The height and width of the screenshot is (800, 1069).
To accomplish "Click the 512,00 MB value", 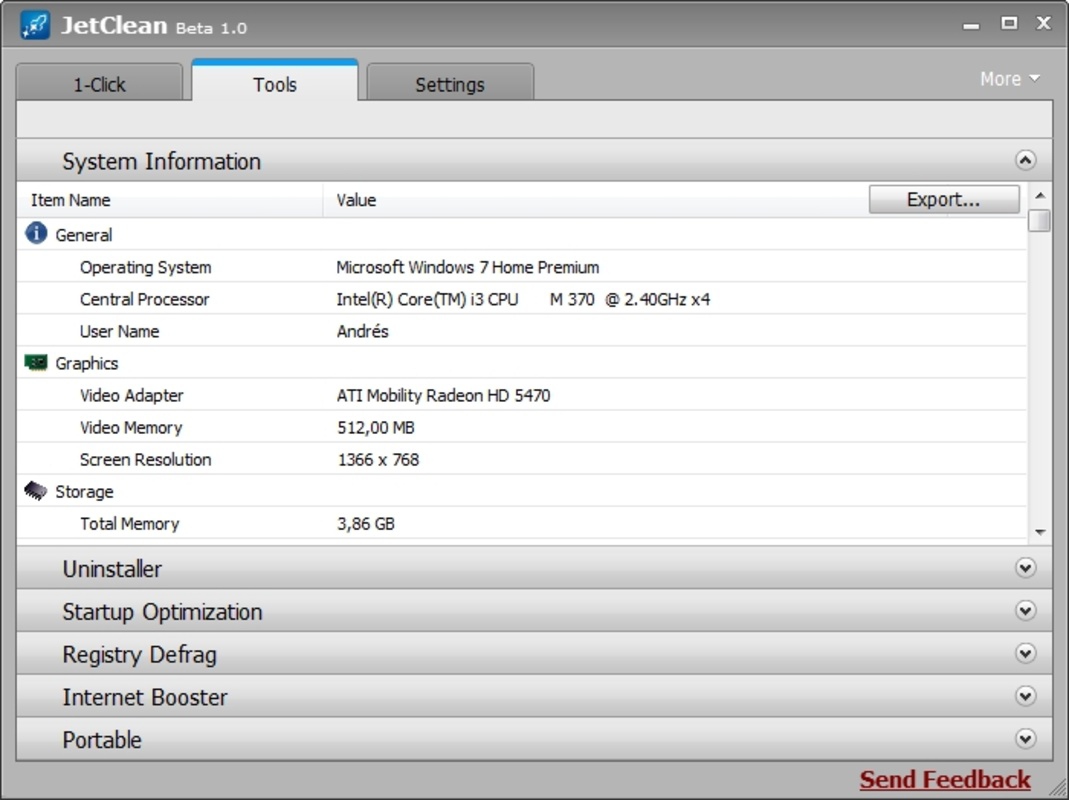I will [376, 427].
